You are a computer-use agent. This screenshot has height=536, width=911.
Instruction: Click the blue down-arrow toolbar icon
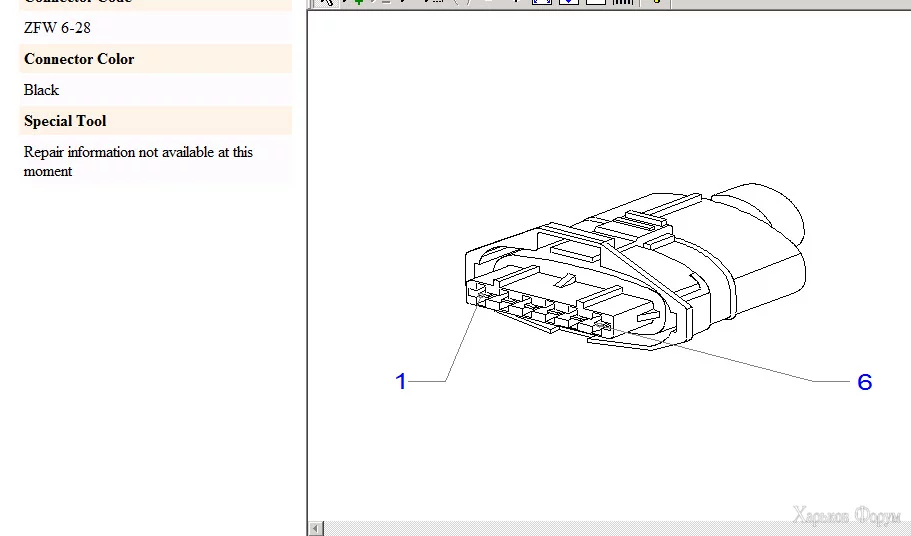[x=568, y=3]
